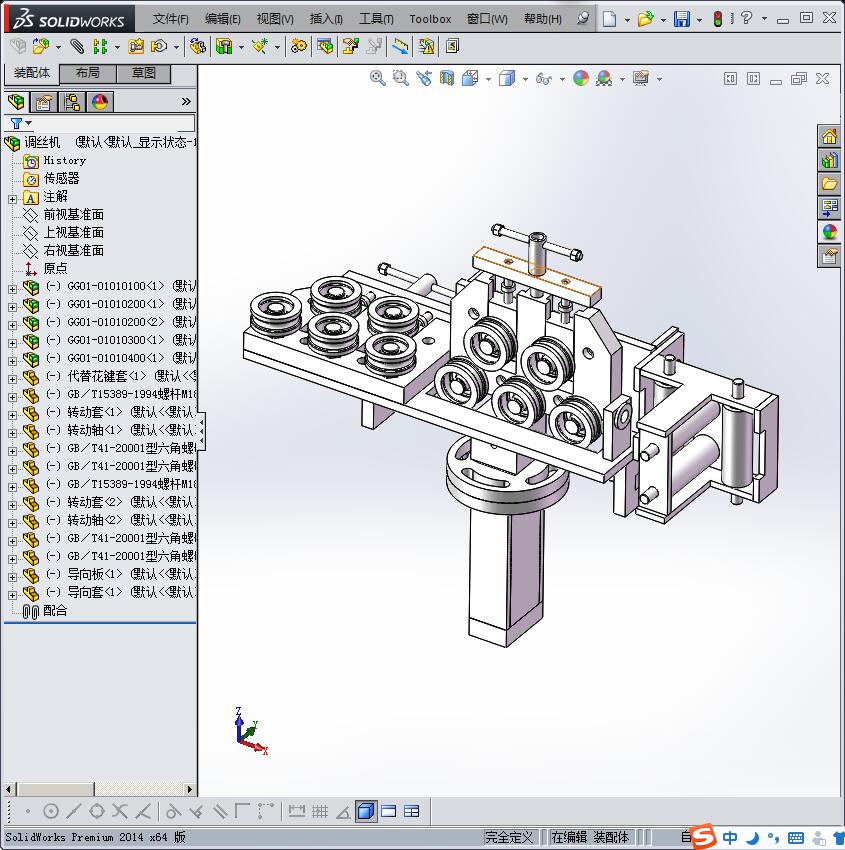845x850 pixels.
Task: Click the Mate paperclip icon
Action: coord(77,47)
